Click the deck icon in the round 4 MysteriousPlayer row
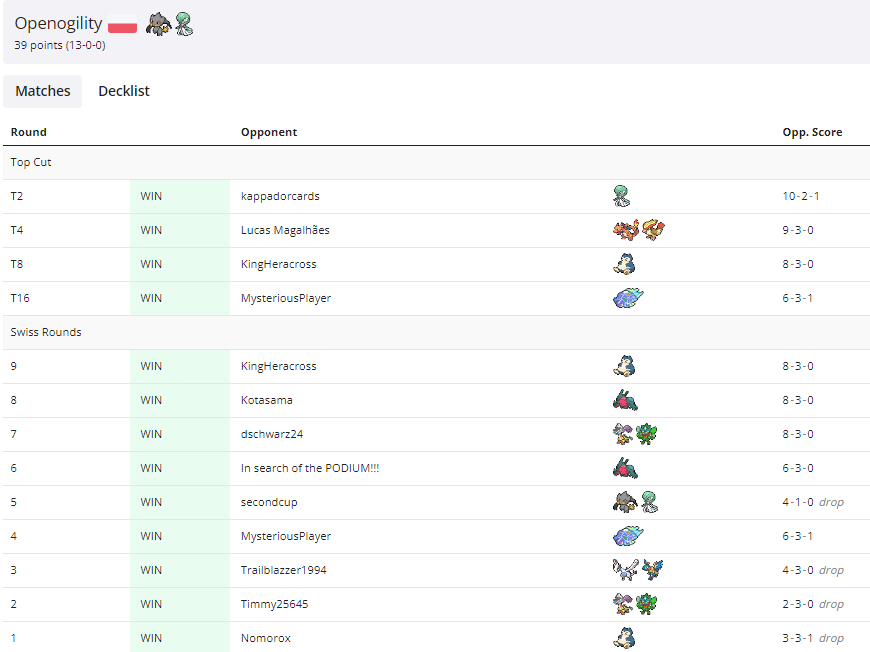The width and height of the screenshot is (870, 652). tap(628, 535)
